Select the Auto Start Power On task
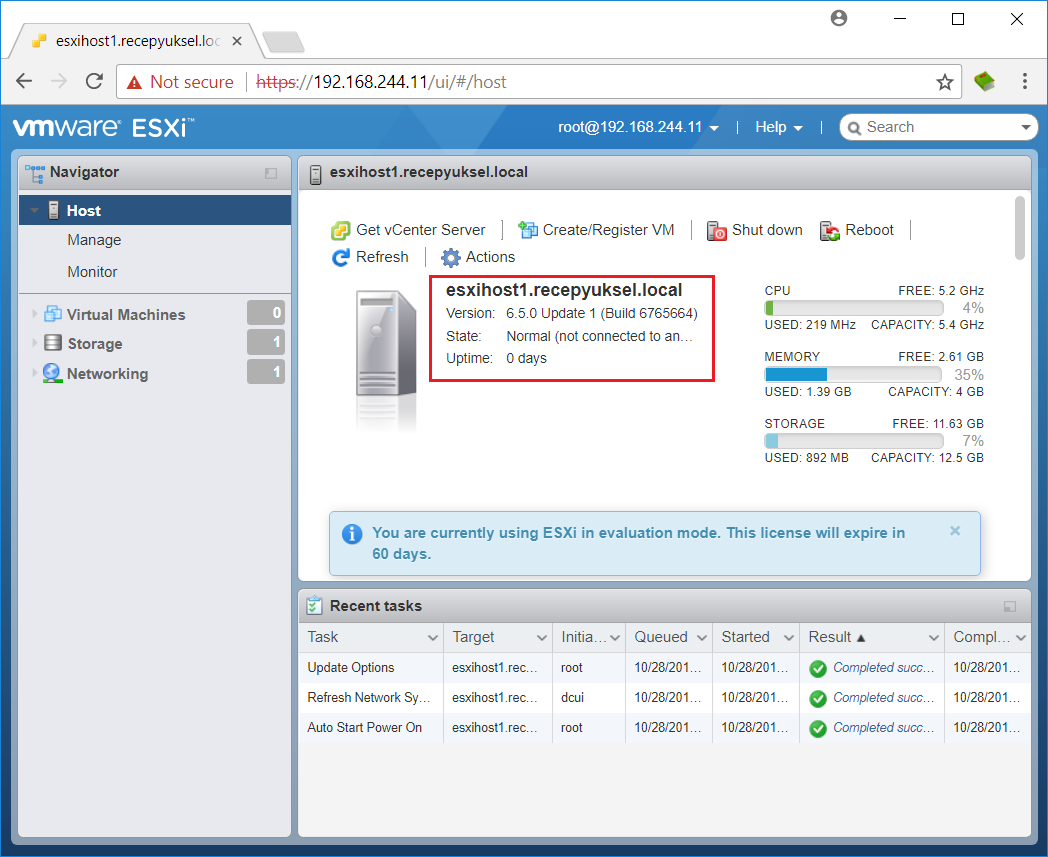Screen dimensions: 1048x857 point(664,728)
